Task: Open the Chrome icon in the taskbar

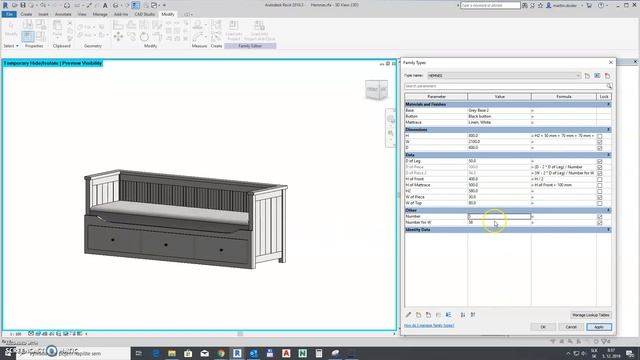Action: point(221,353)
